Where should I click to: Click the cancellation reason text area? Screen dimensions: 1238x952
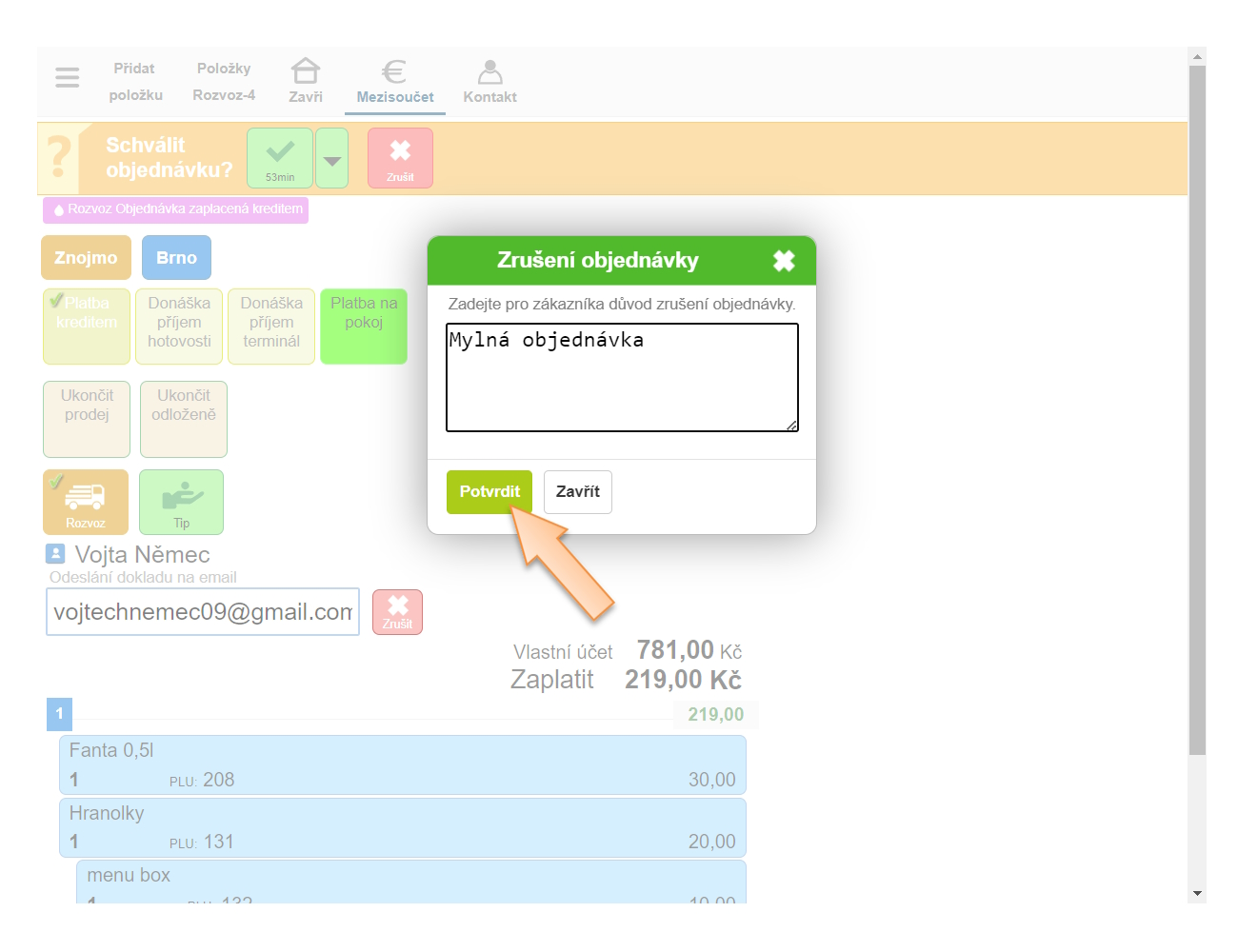(x=622, y=378)
